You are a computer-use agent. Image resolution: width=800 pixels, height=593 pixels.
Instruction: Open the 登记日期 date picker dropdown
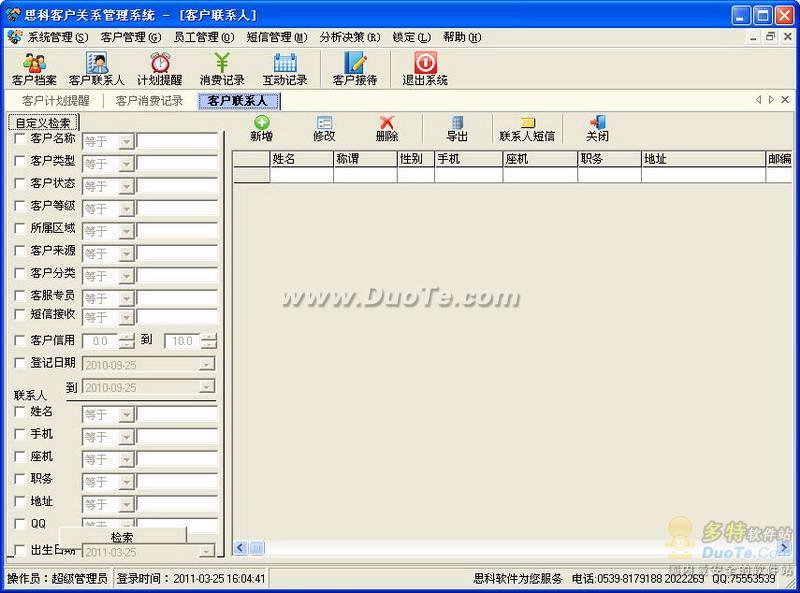[x=206, y=364]
